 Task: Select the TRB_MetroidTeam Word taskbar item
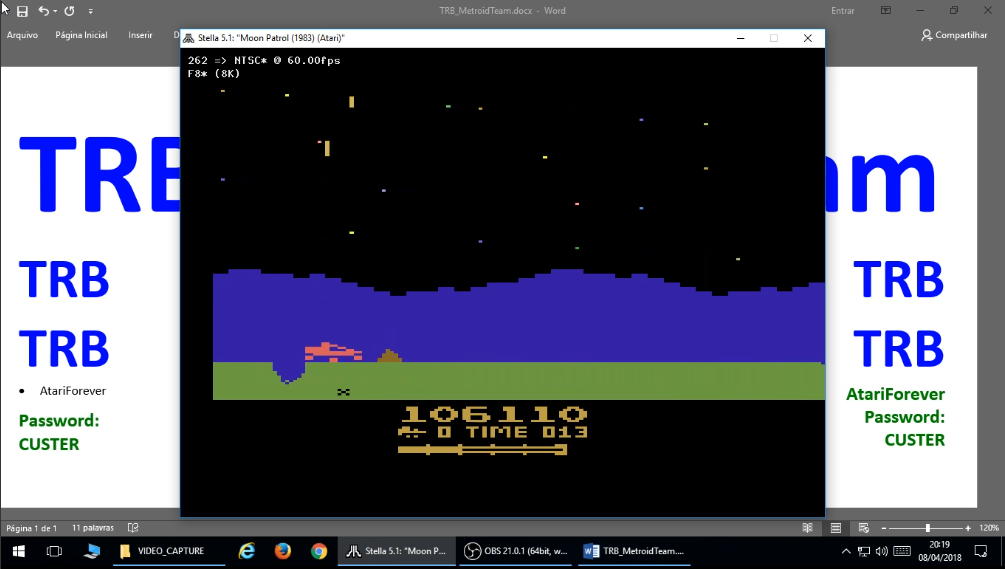tap(635, 551)
